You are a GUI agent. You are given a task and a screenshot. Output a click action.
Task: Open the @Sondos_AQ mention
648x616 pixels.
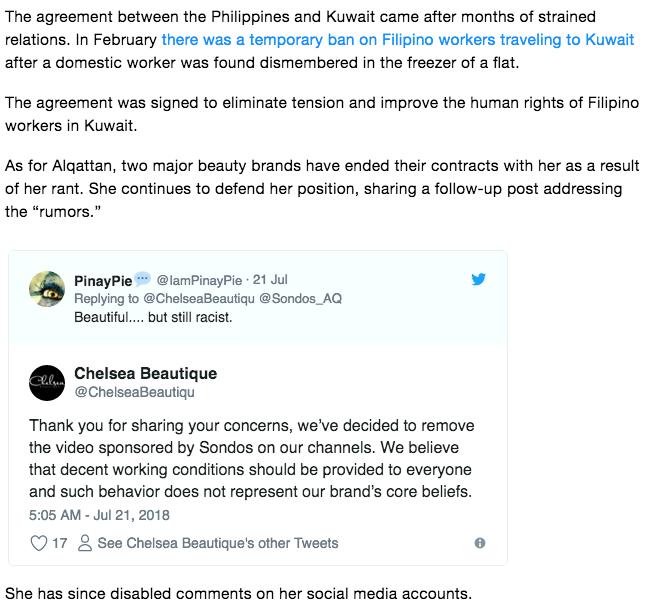coord(300,298)
